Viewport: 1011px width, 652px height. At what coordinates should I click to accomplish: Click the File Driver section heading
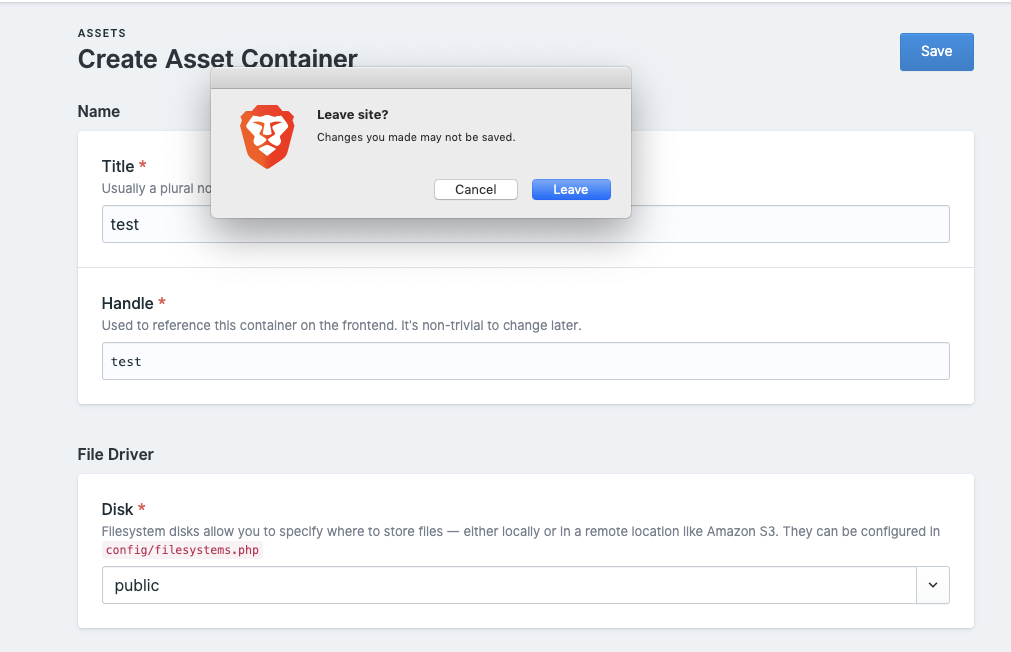(115, 454)
